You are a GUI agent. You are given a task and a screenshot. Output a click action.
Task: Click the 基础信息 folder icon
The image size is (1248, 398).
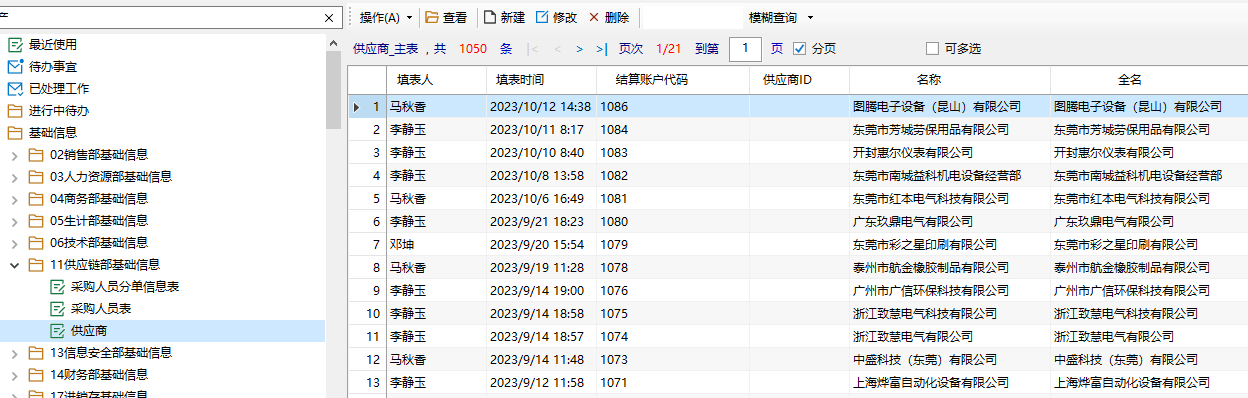pyautogui.click(x=15, y=133)
